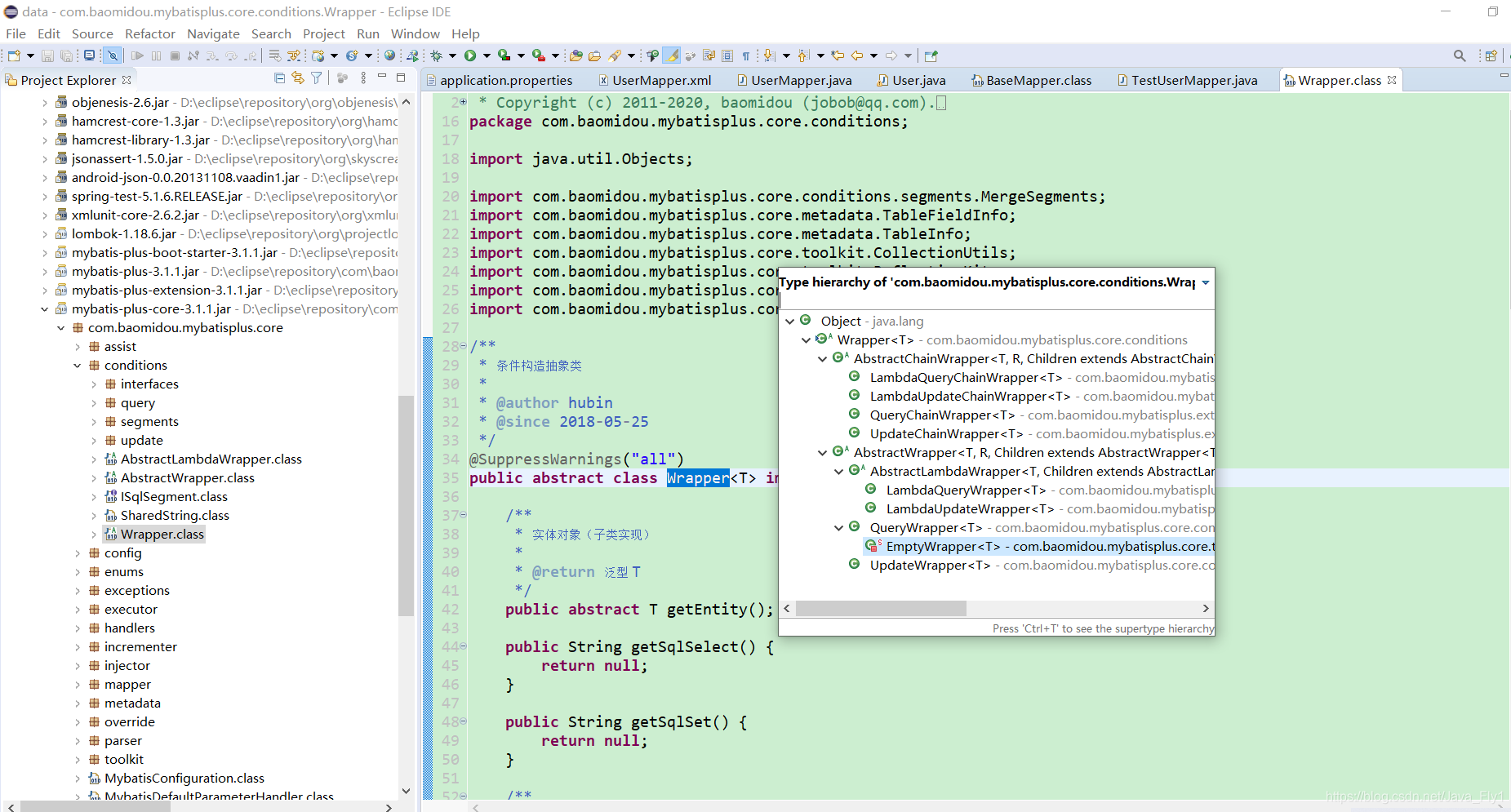This screenshot has width=1511, height=812.
Task: Open the Debug button dropdown arrow
Action: point(452,55)
